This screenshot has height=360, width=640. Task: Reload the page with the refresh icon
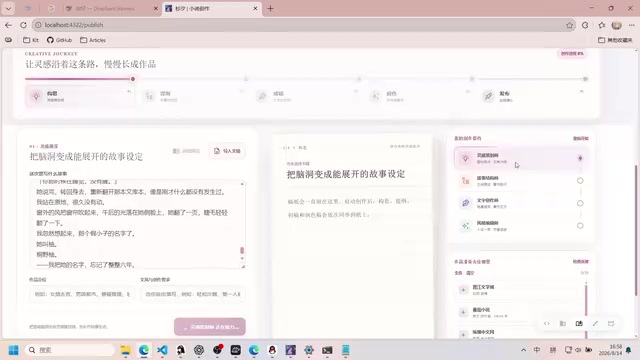(x=23, y=25)
